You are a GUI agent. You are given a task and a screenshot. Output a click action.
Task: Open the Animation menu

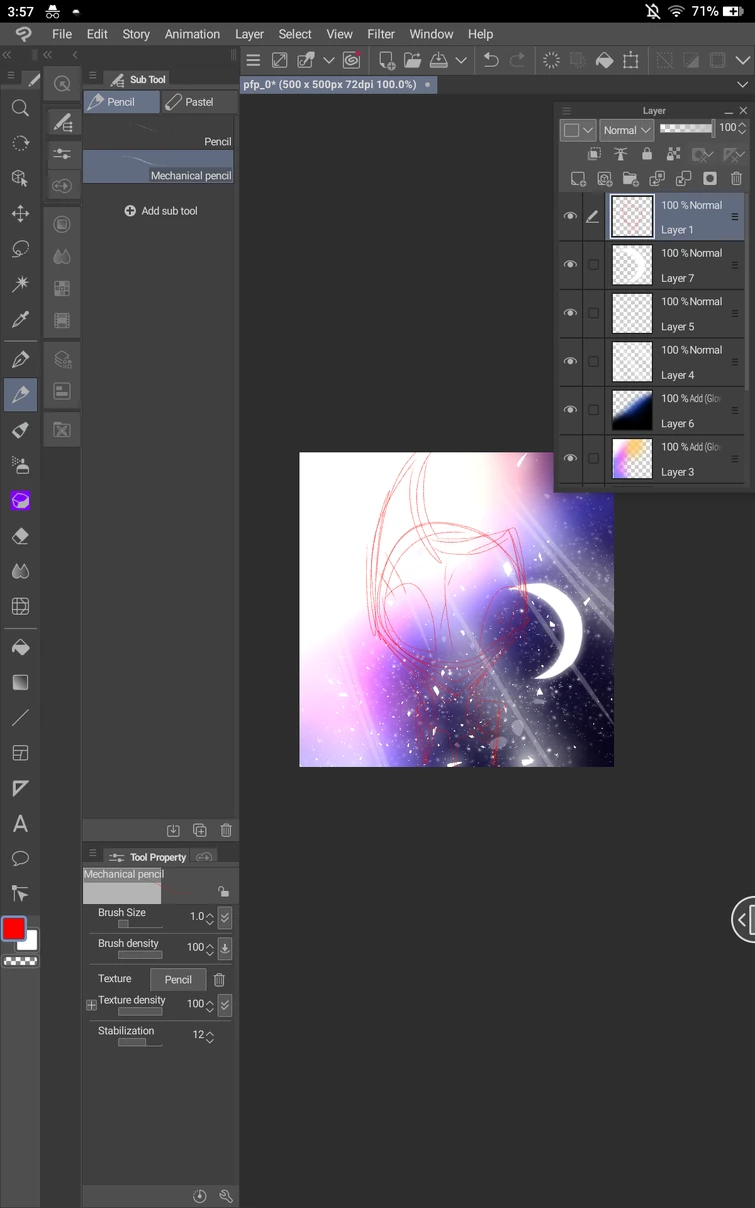(192, 34)
